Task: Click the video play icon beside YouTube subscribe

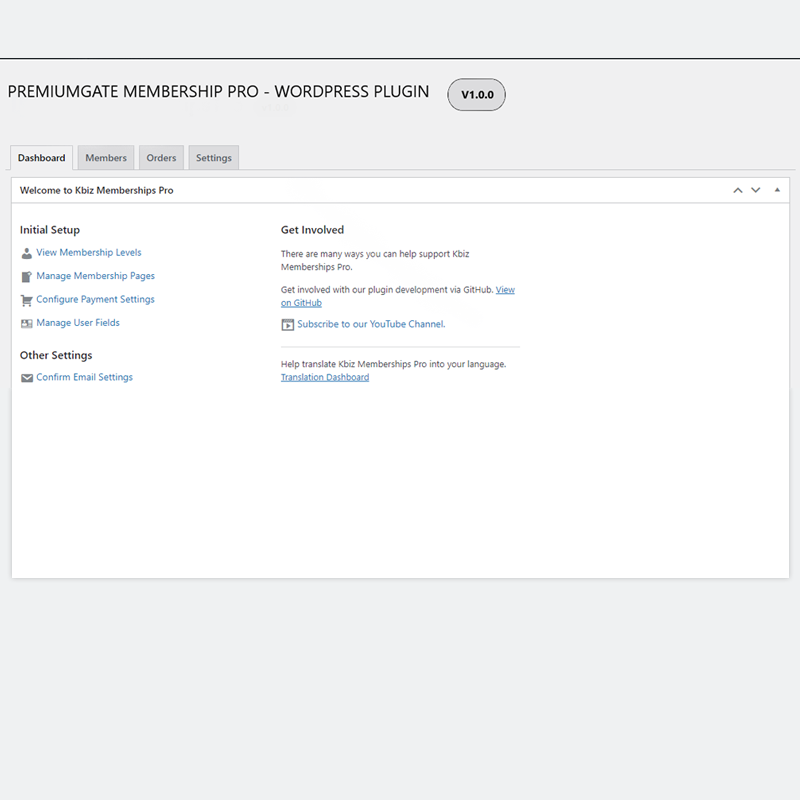Action: pyautogui.click(x=287, y=325)
